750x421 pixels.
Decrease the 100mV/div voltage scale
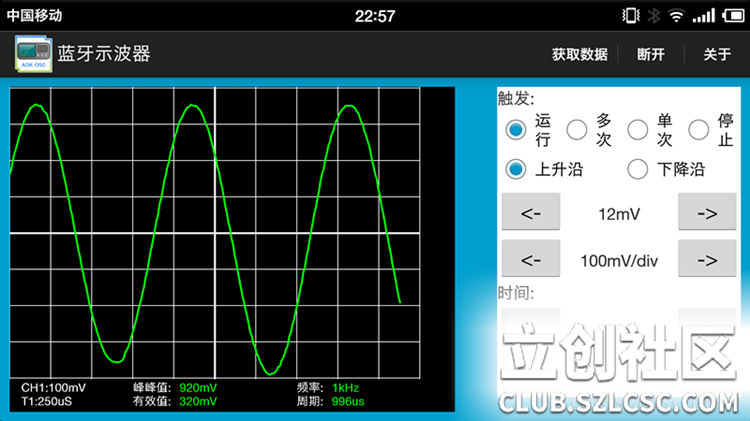coord(531,259)
